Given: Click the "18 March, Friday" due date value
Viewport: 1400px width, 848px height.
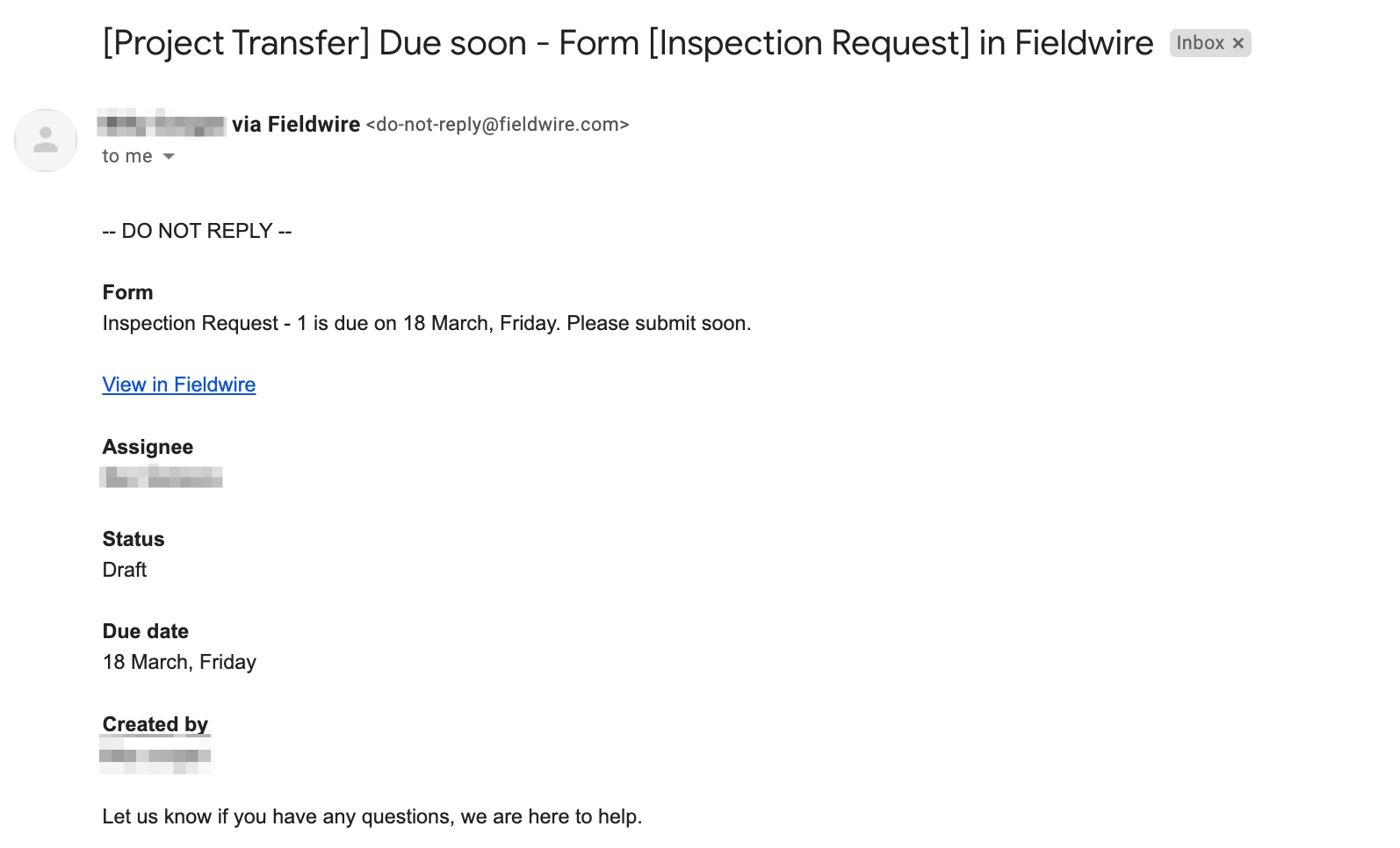Looking at the screenshot, I should click(179, 662).
